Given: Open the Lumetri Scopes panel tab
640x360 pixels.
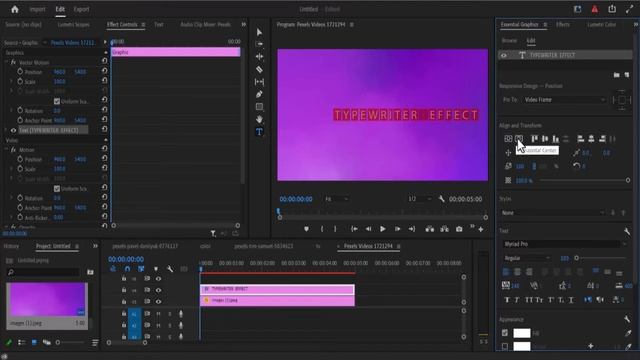Looking at the screenshot, I should (x=73, y=24).
